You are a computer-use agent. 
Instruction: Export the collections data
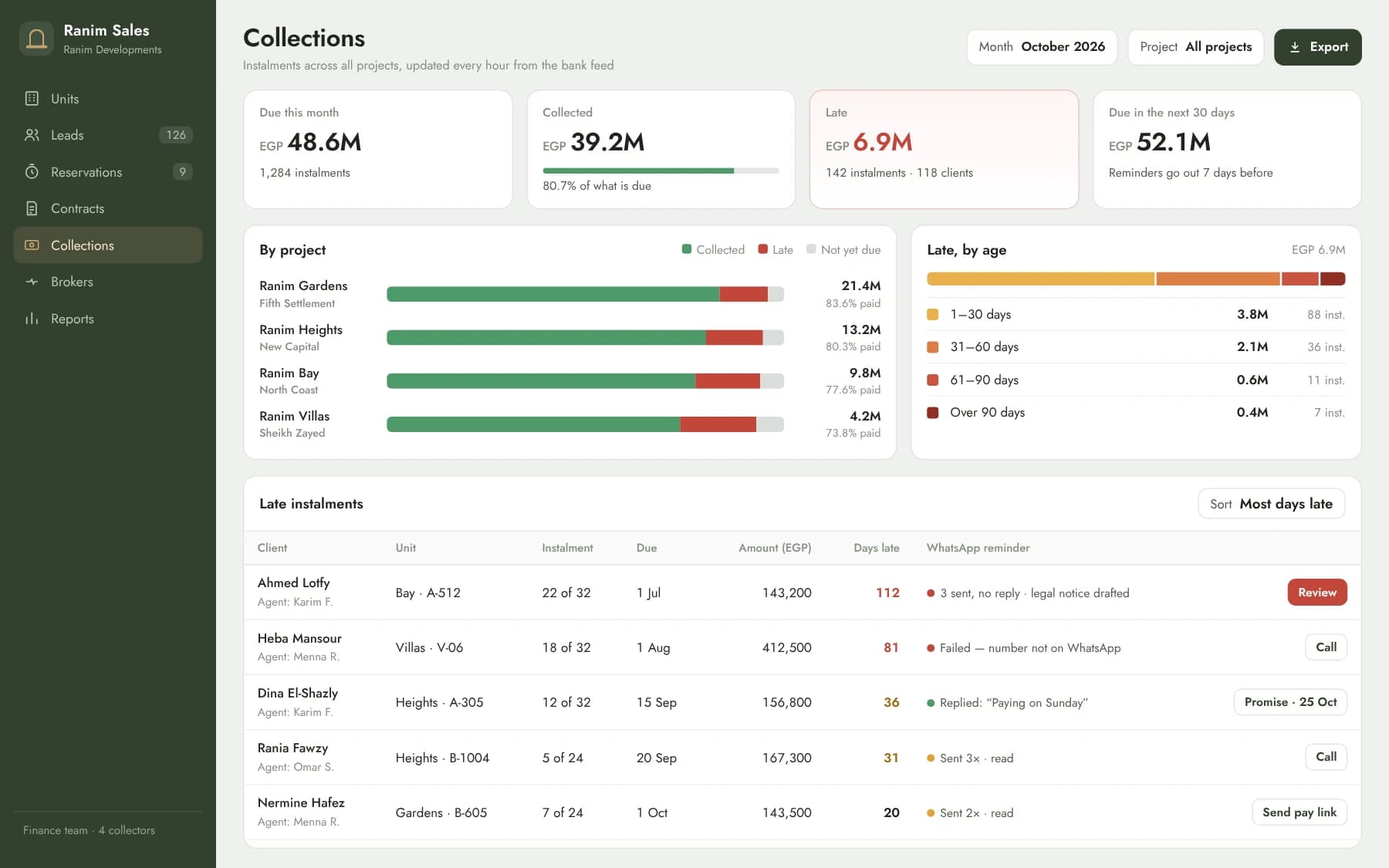1317,47
